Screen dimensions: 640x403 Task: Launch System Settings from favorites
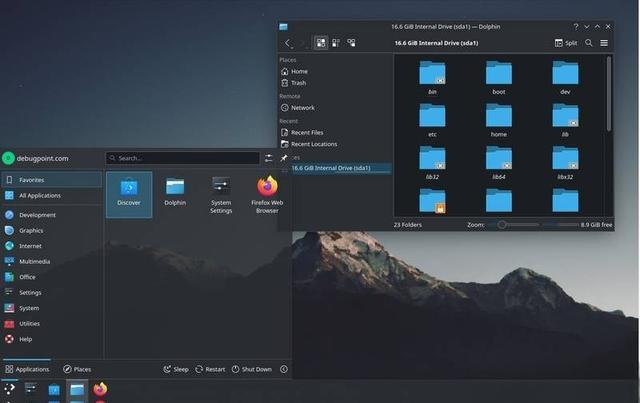point(221,194)
